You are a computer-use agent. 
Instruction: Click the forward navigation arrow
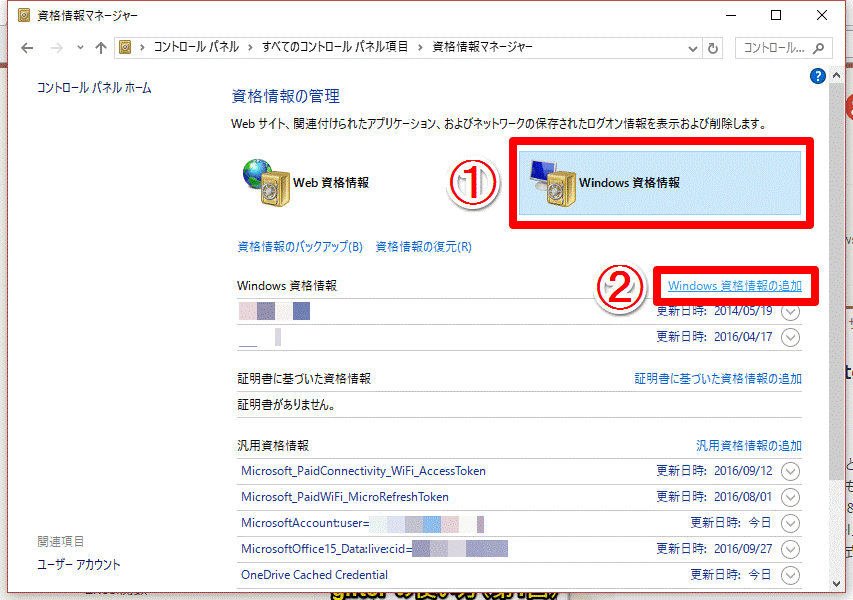click(x=55, y=47)
